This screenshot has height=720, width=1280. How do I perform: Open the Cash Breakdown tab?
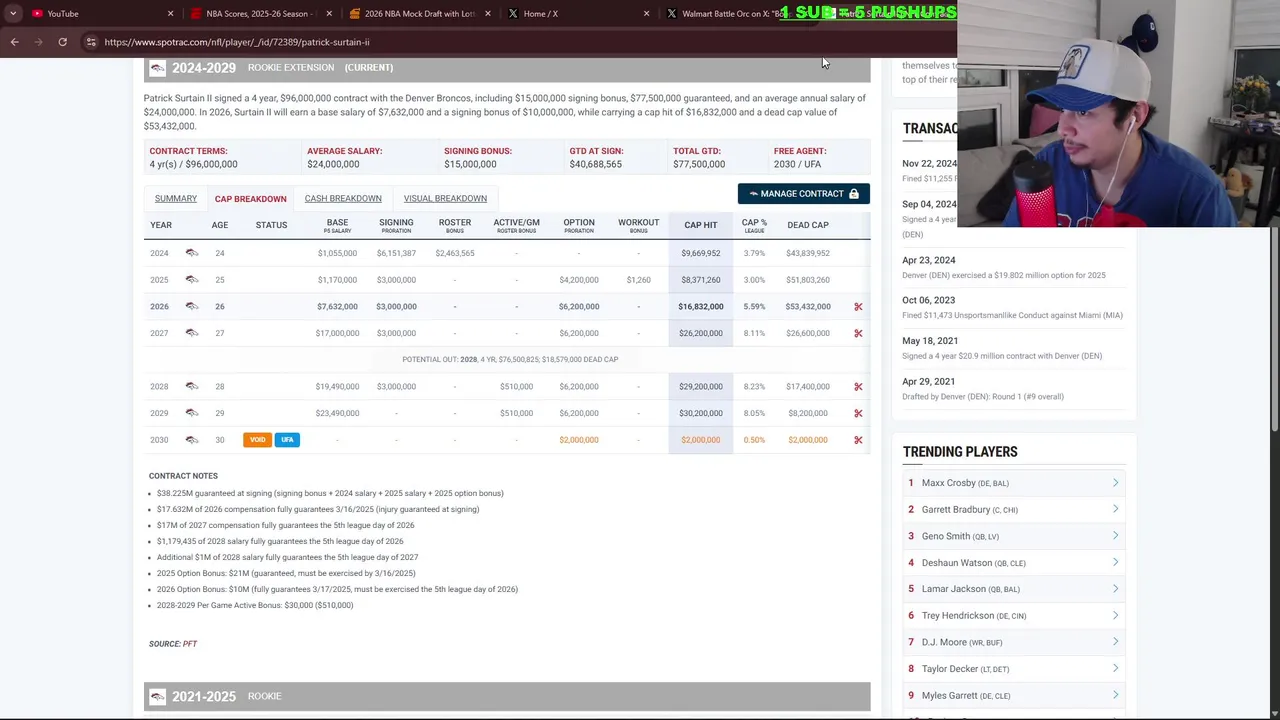[x=343, y=198]
